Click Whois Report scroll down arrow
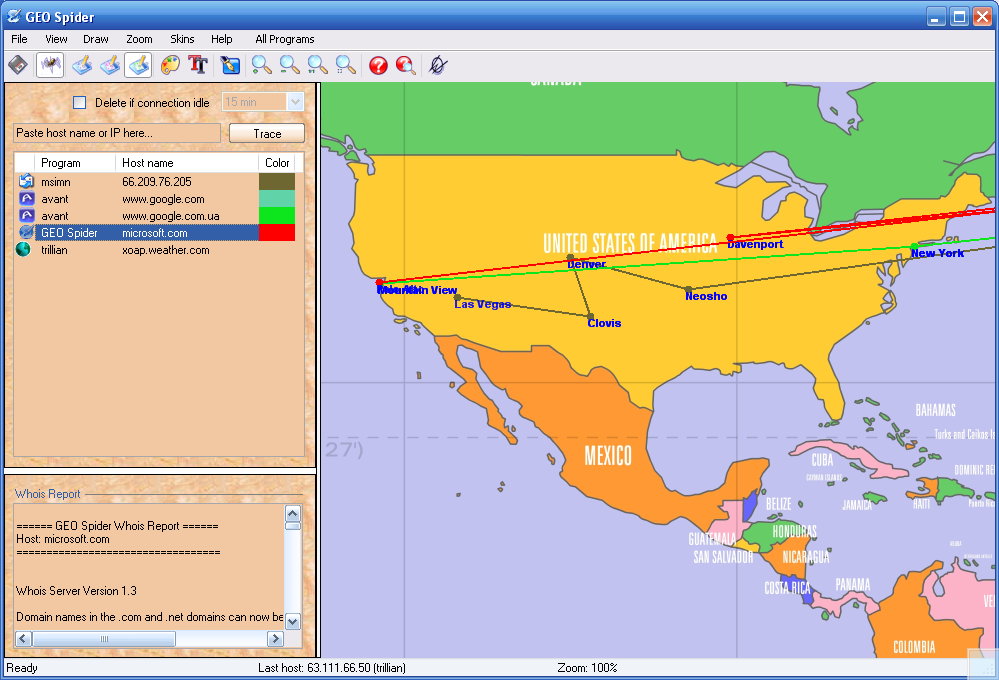 pyautogui.click(x=292, y=621)
